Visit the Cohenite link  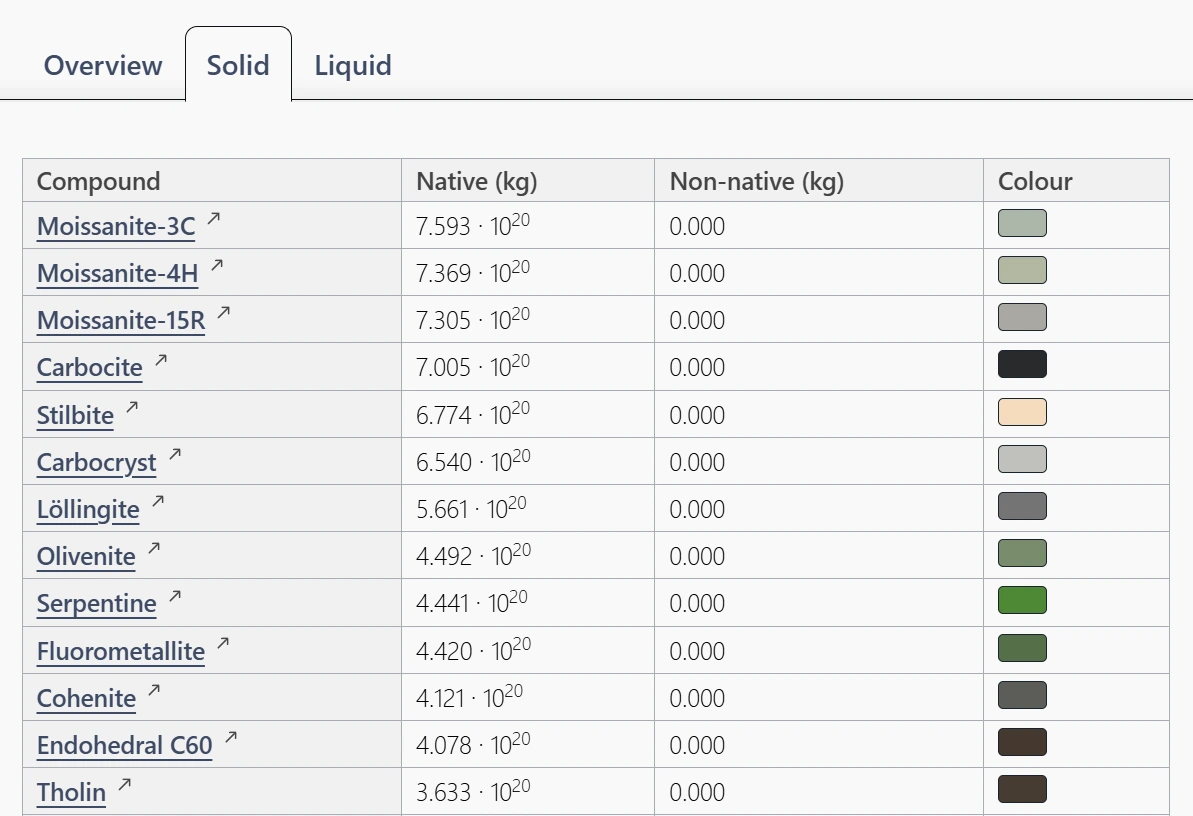click(x=86, y=698)
